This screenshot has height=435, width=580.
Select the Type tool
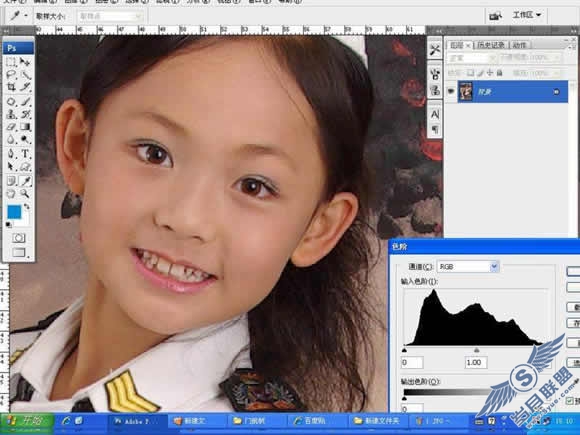coord(25,154)
